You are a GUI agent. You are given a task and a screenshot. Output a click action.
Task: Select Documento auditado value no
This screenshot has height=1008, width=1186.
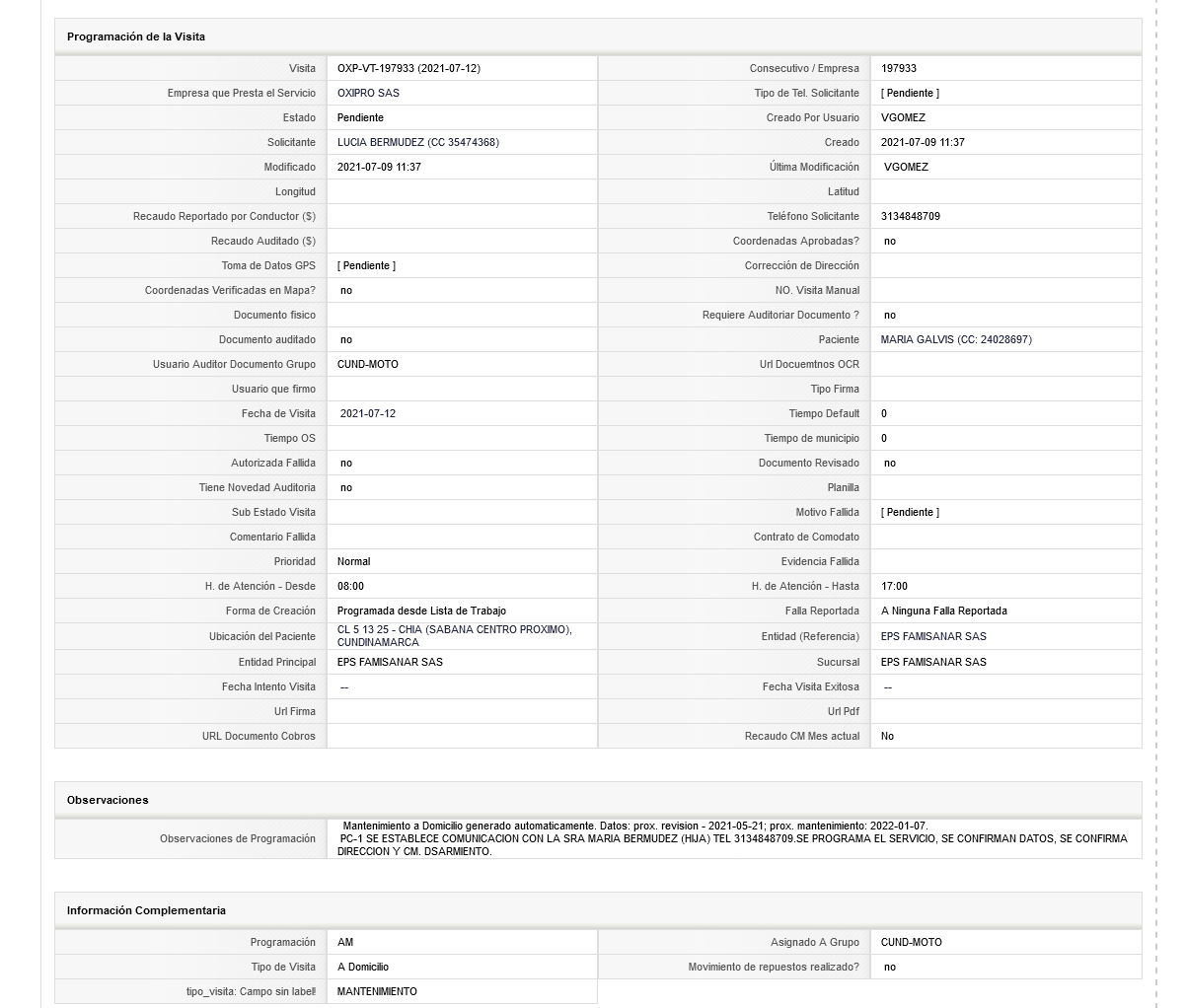346,339
